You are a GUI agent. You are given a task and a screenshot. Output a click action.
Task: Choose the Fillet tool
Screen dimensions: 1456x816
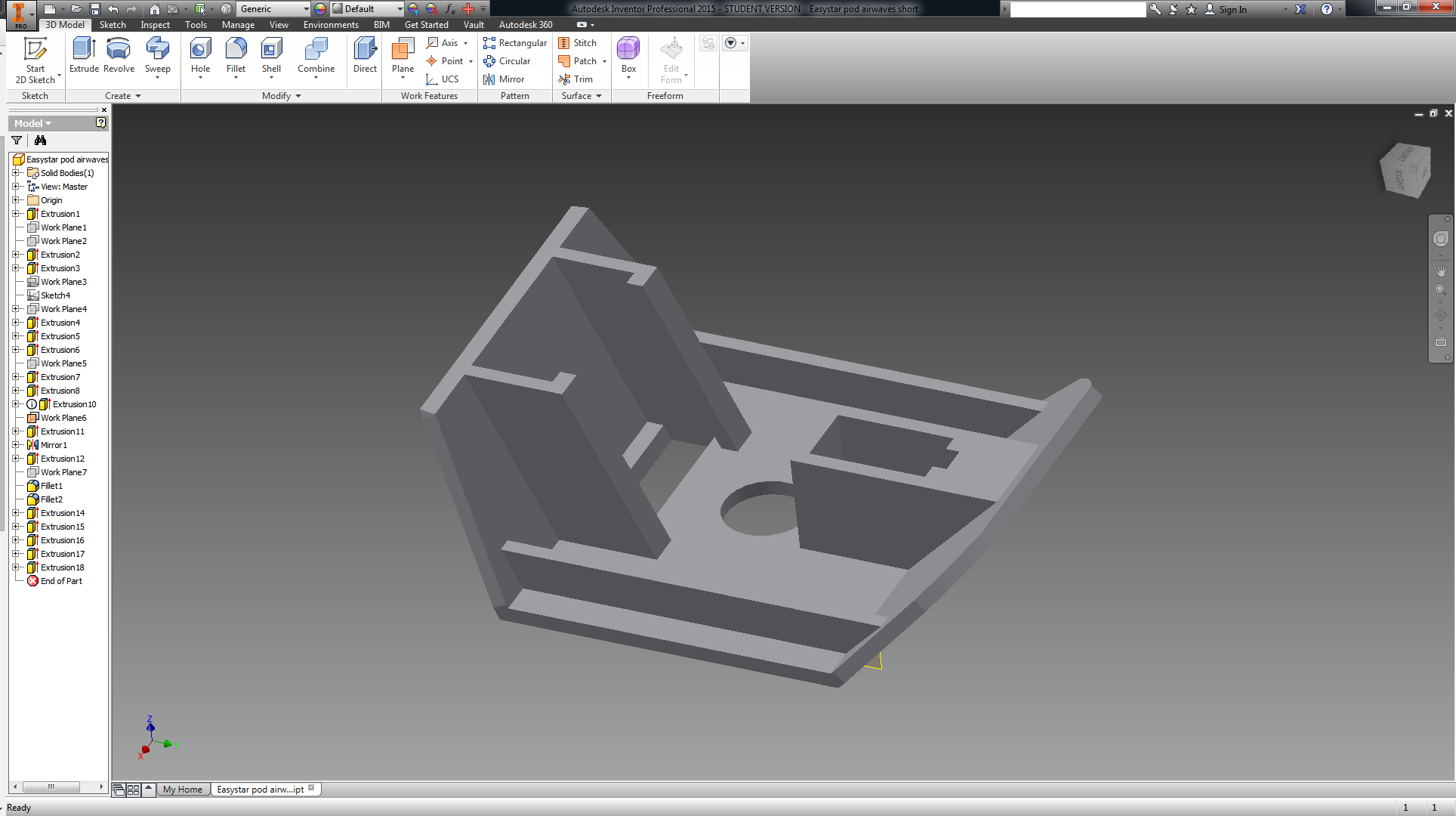click(236, 57)
